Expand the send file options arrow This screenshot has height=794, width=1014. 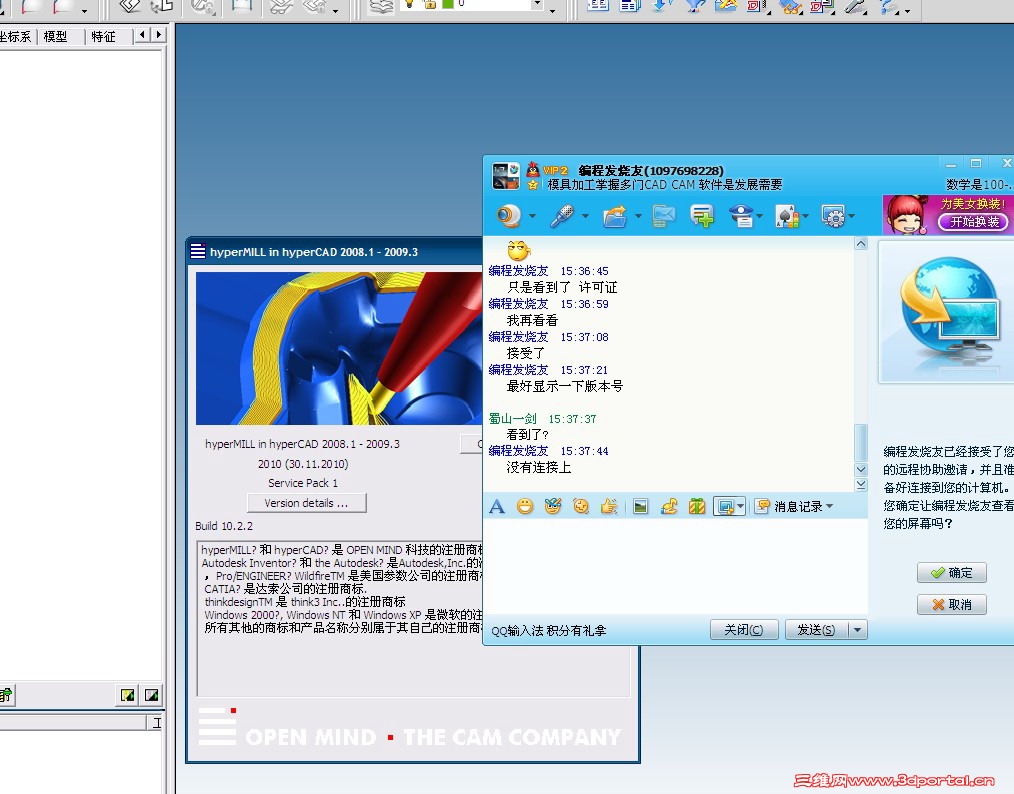[638, 216]
